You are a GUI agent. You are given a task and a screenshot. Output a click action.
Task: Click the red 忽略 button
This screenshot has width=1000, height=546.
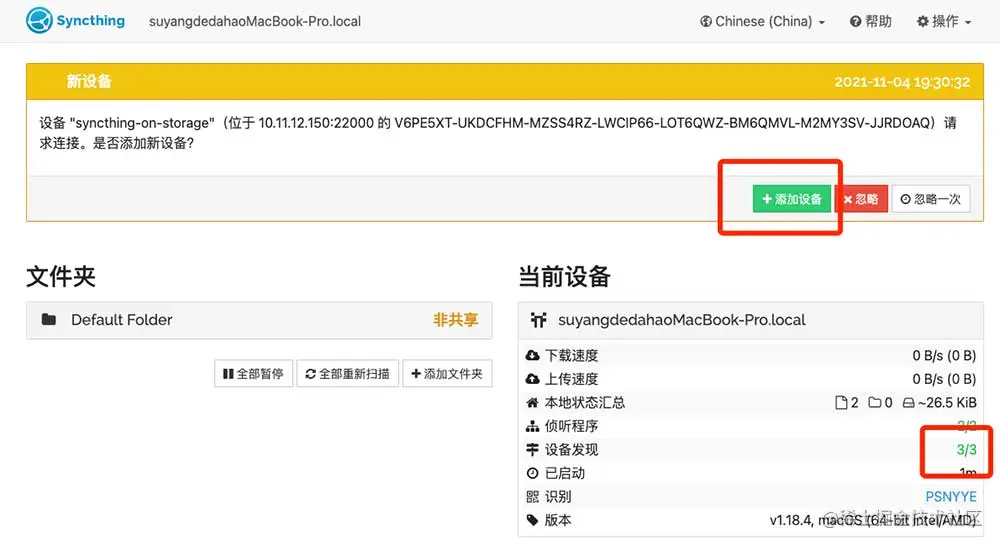(x=861, y=199)
